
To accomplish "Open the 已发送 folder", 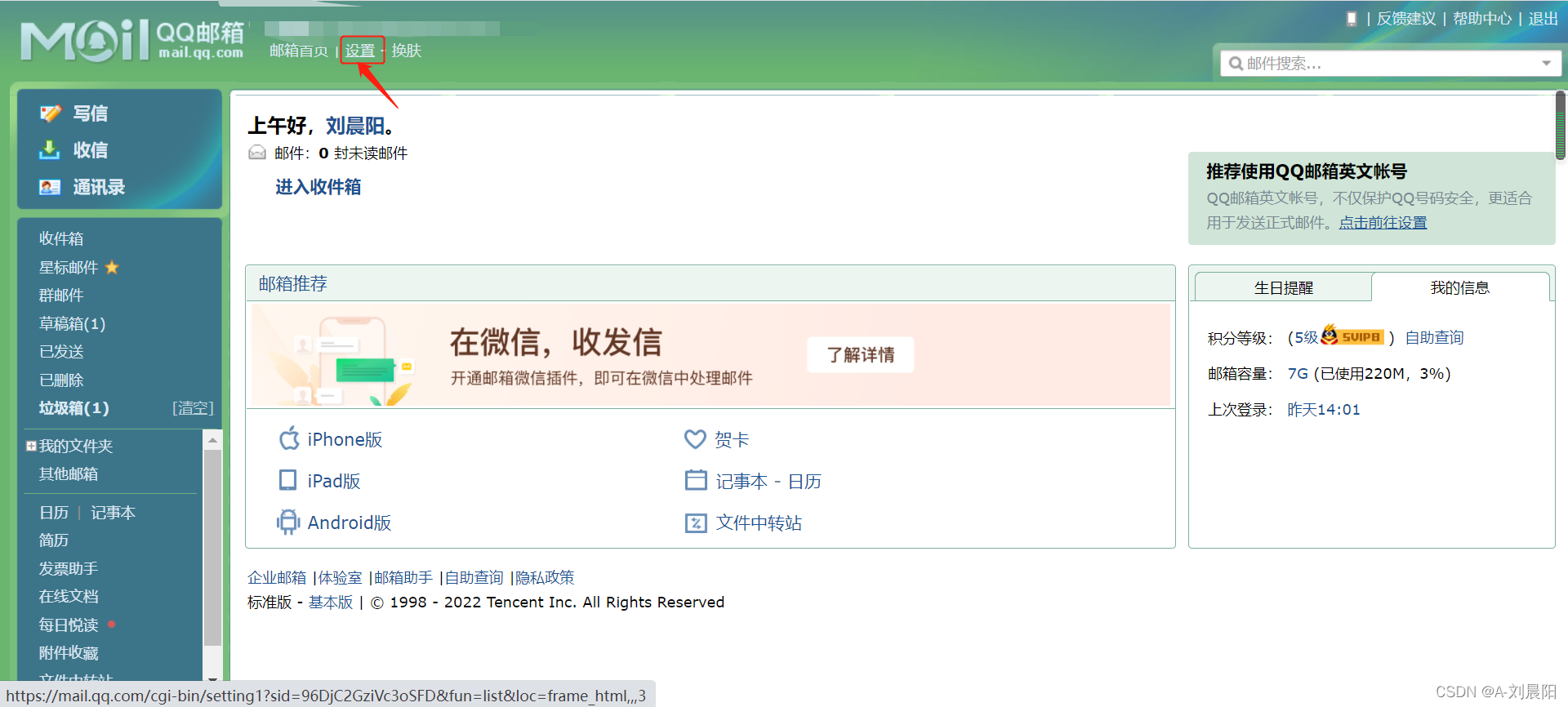I will click(x=61, y=351).
